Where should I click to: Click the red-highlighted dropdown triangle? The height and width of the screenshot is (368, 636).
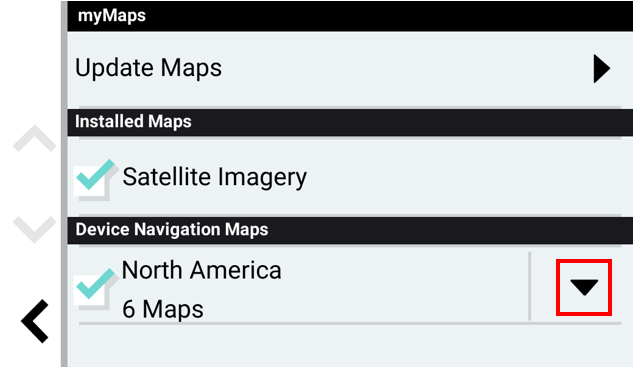click(x=584, y=287)
